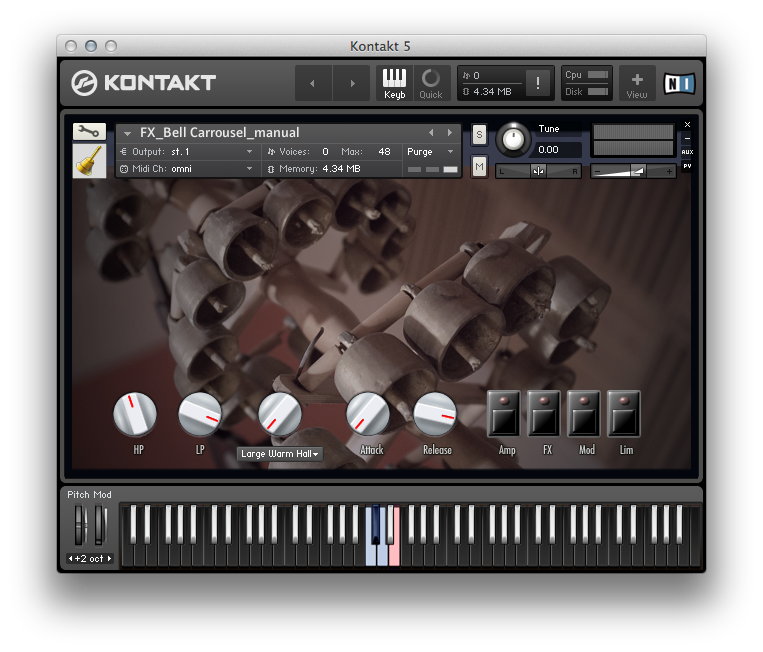The width and height of the screenshot is (763, 652).
Task: Click the Disk meter
Action: tap(586, 91)
